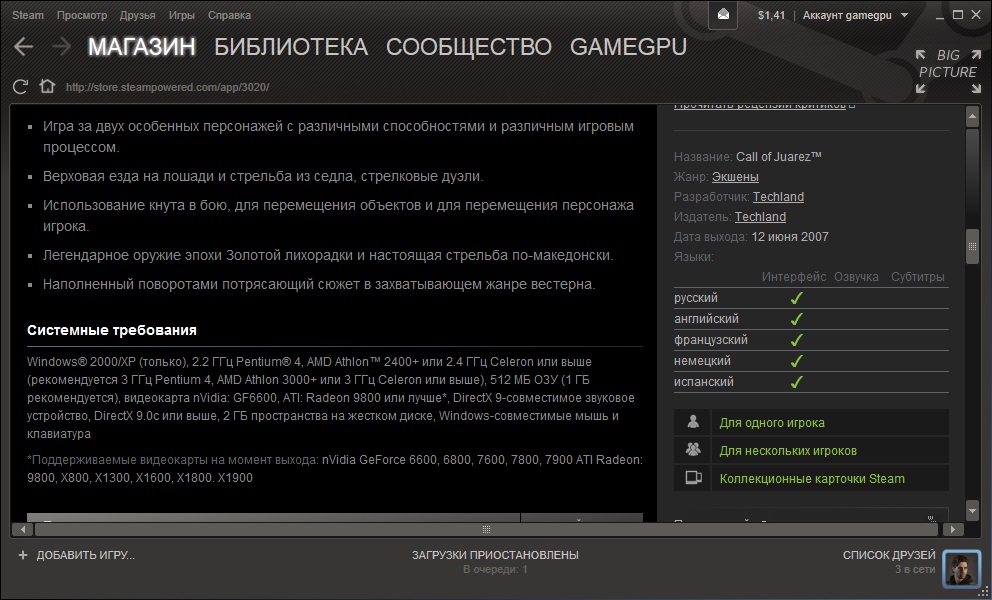
Task: Open the home page icon
Action: pyautogui.click(x=47, y=86)
